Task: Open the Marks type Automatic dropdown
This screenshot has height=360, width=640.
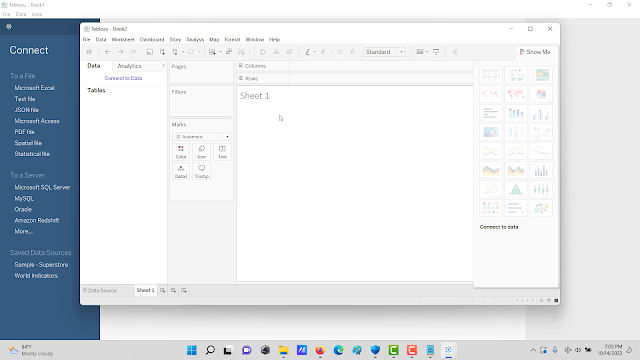Action: 202,137
